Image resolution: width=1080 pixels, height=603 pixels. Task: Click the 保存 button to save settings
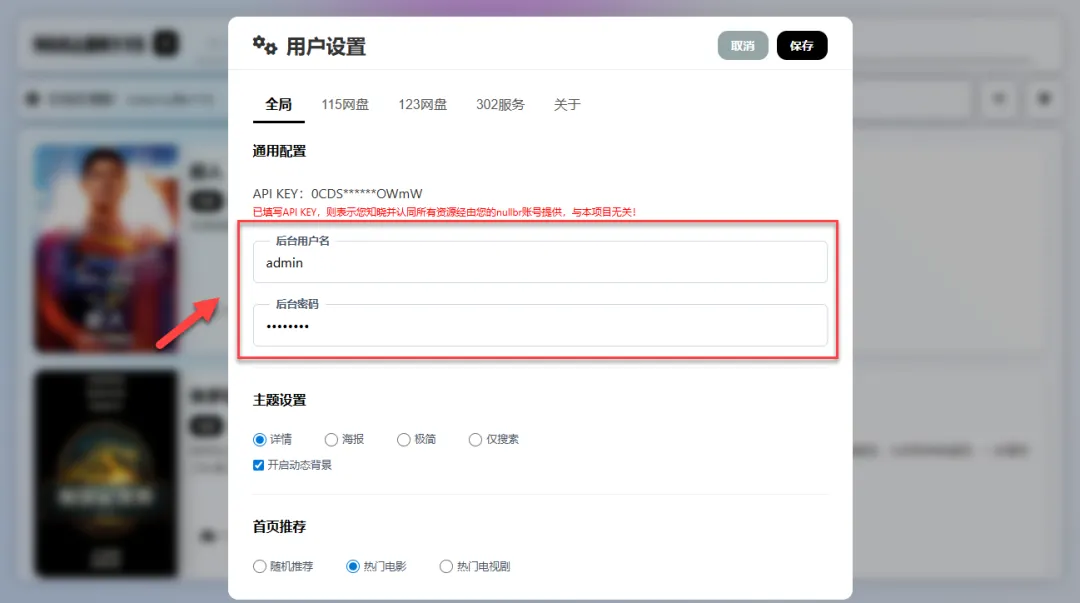[x=802, y=45]
